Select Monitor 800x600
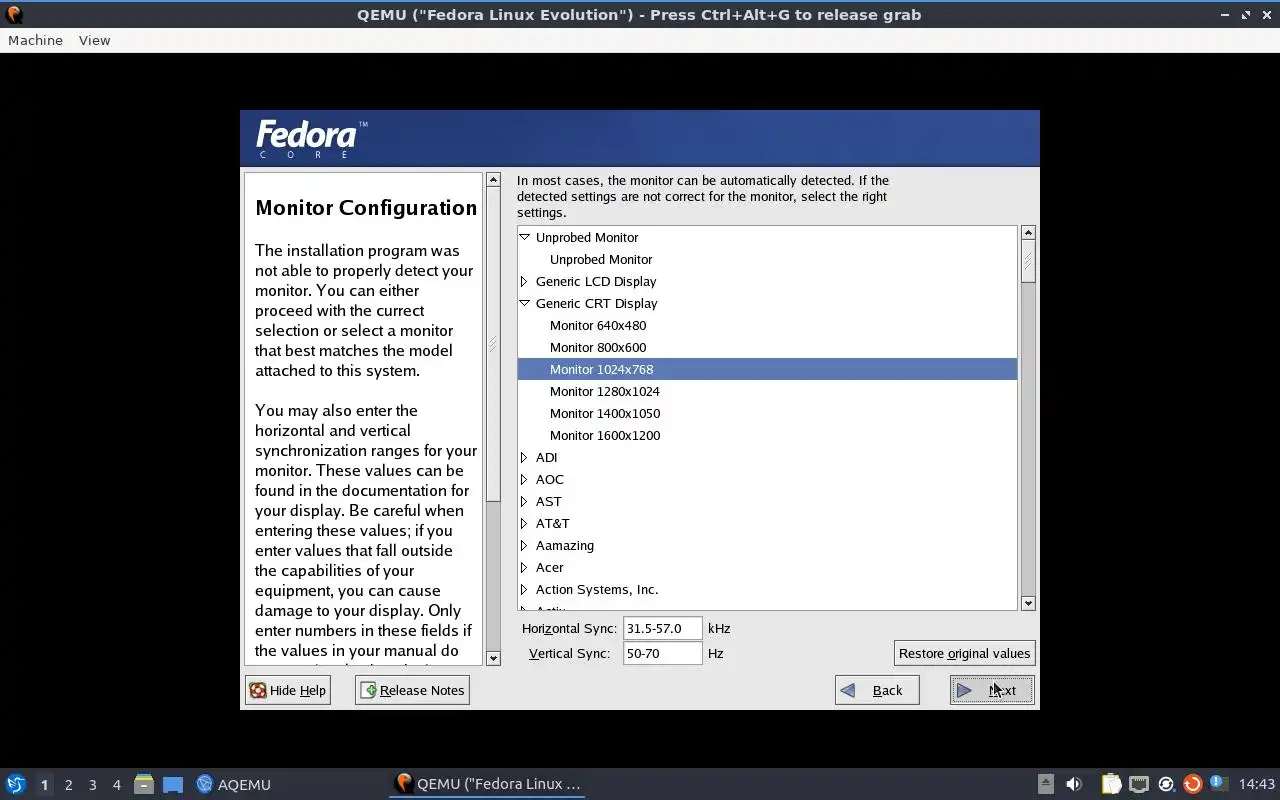 598,347
